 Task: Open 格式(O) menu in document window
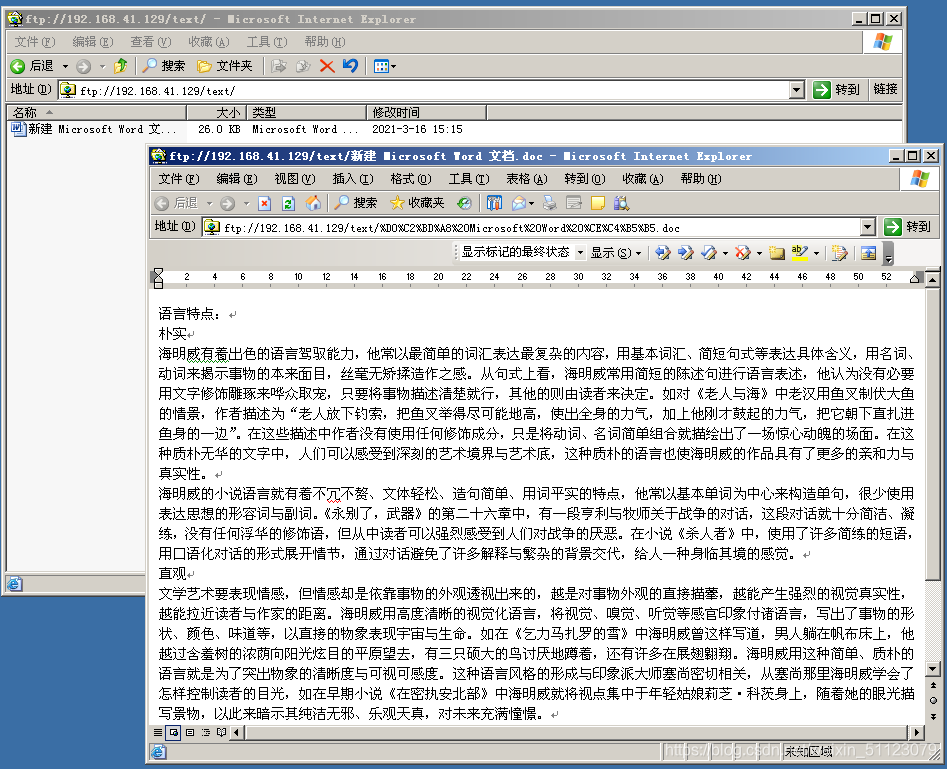[411, 179]
